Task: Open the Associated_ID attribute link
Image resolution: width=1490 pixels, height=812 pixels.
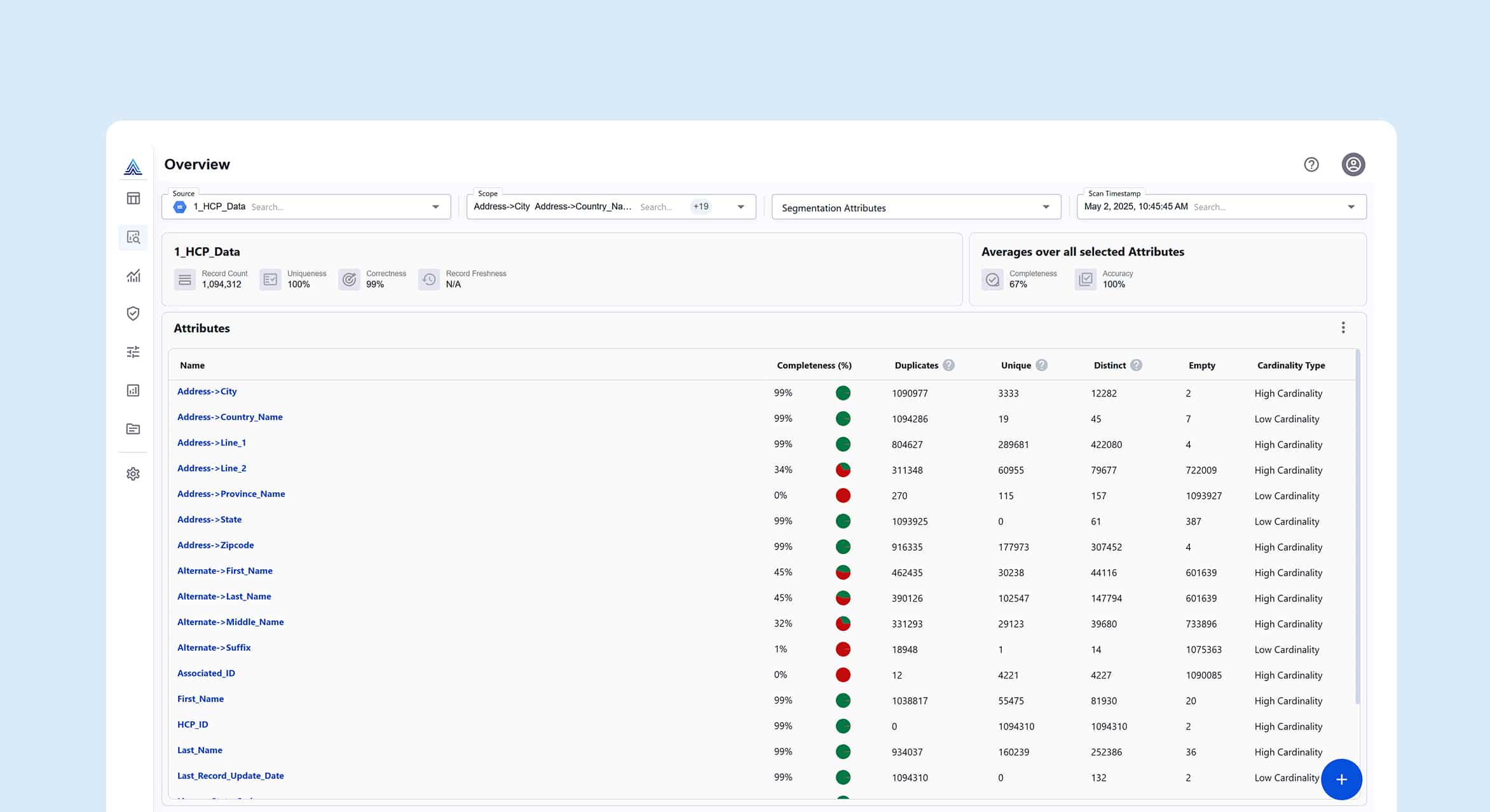Action: pyautogui.click(x=206, y=673)
